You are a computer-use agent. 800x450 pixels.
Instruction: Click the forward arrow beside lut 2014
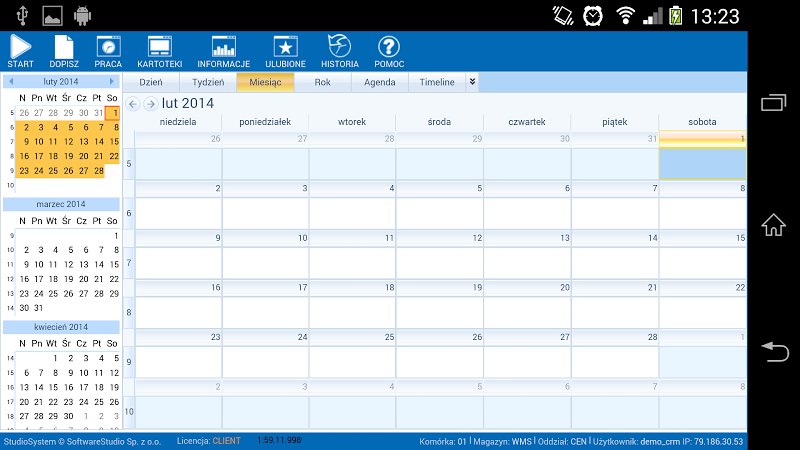click(x=150, y=104)
